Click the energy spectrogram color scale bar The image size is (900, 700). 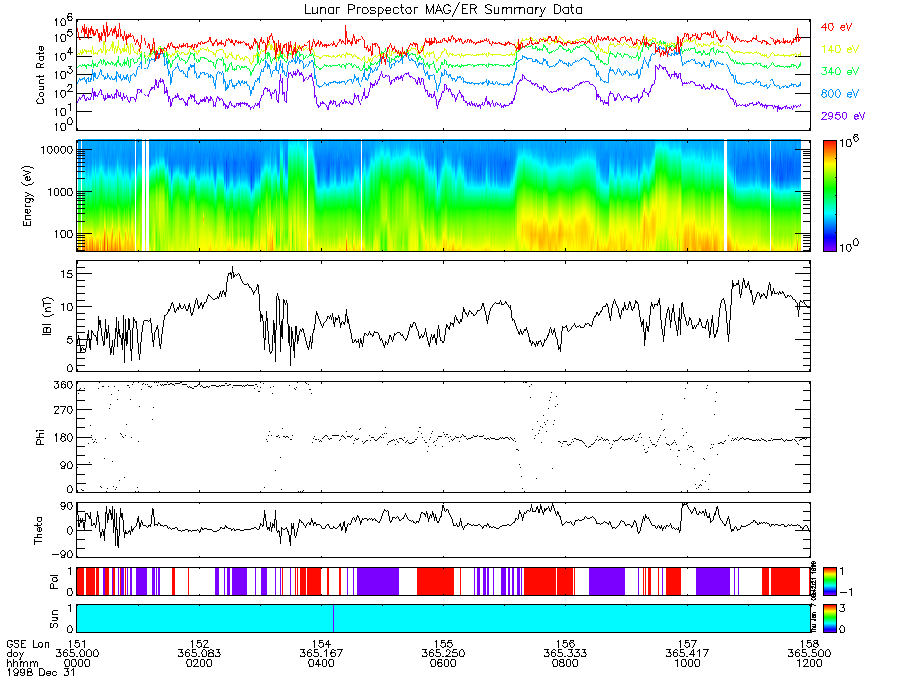tap(829, 196)
